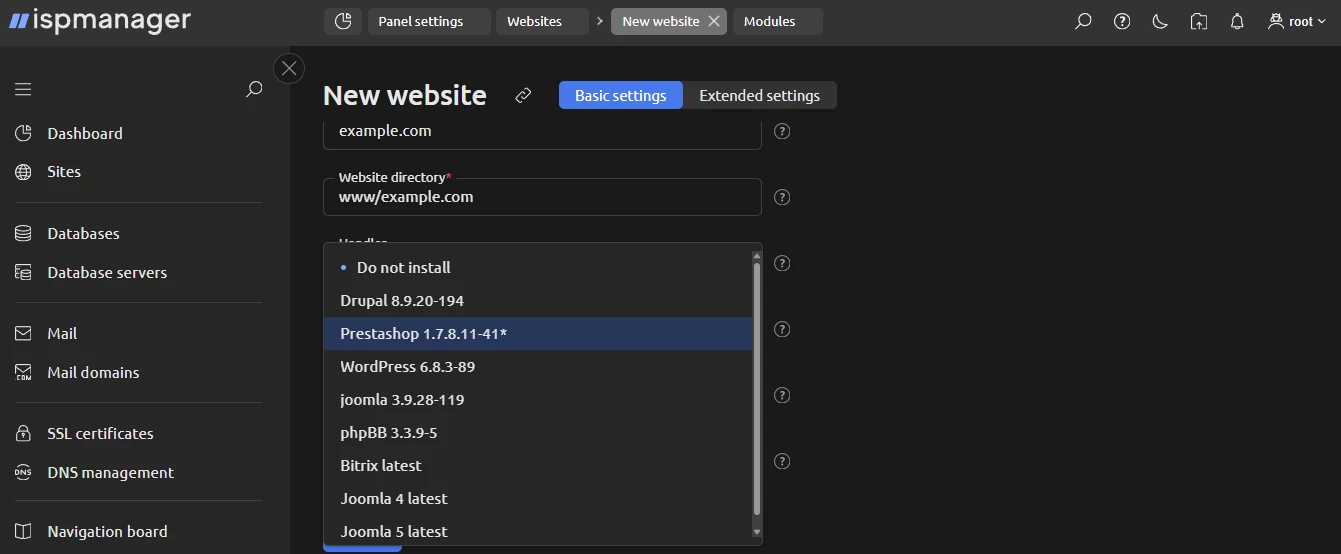Open Mail domains in sidebar
This screenshot has height=554, width=1341.
(93, 372)
